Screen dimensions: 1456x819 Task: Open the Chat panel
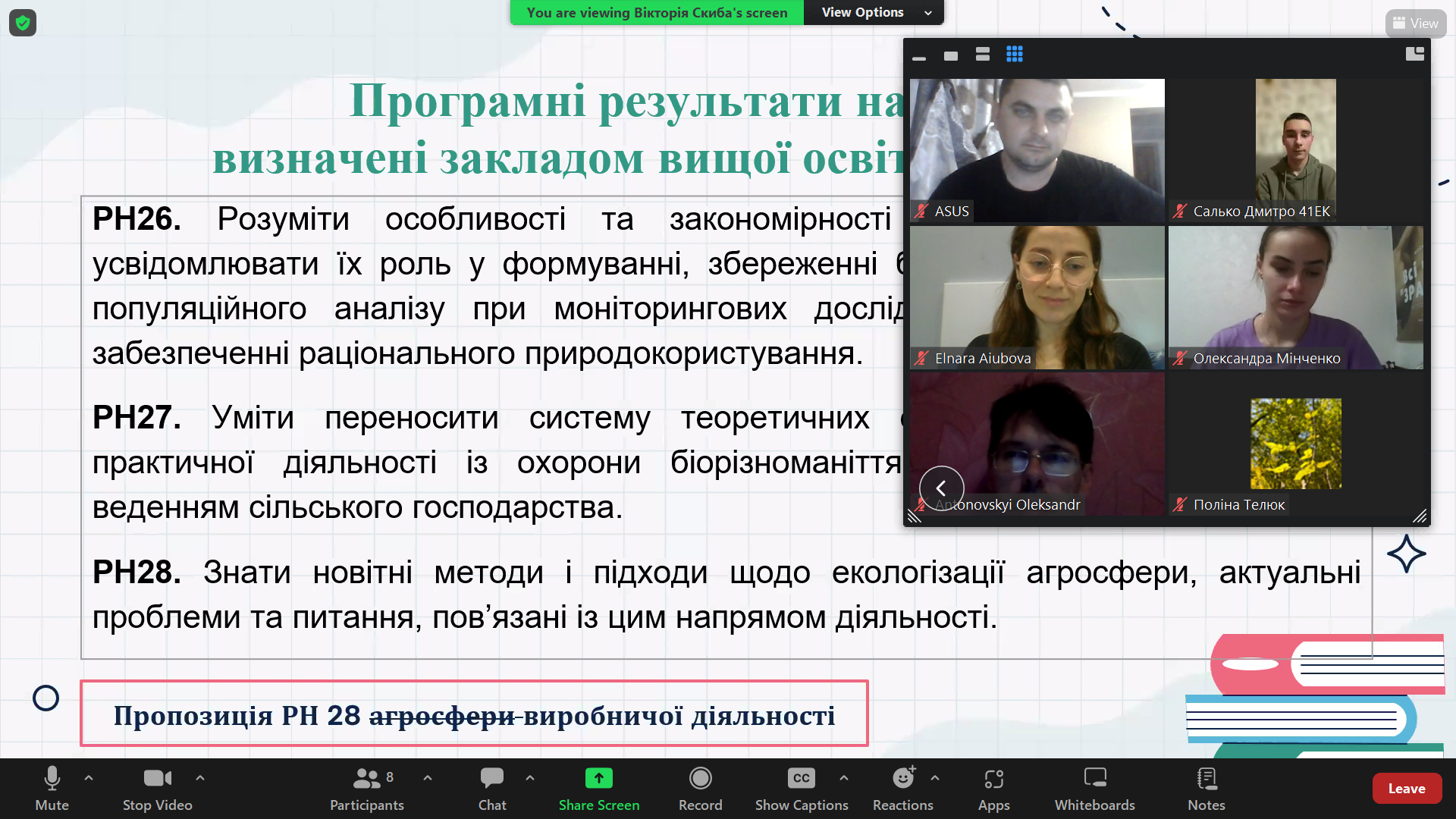click(x=491, y=789)
